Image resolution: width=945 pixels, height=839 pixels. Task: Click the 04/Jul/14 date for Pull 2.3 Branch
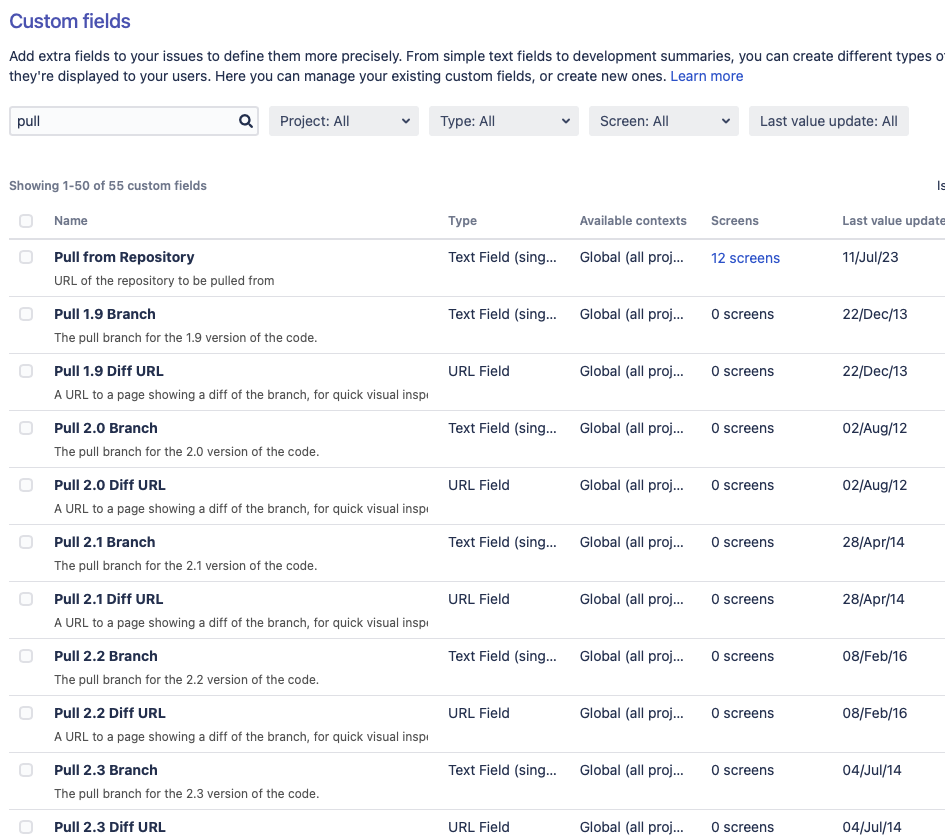871,770
